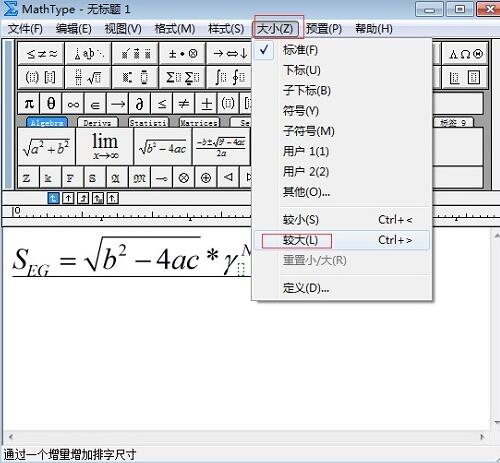Open the spaces and ellipses palette
500x463 pixels.
(88, 53)
